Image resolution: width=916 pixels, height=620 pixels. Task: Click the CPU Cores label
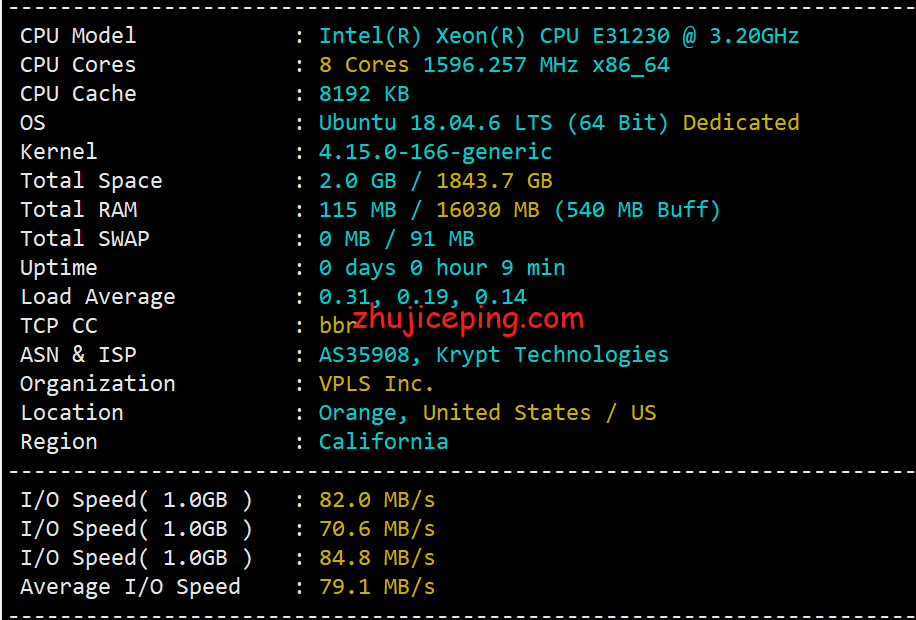point(78,65)
